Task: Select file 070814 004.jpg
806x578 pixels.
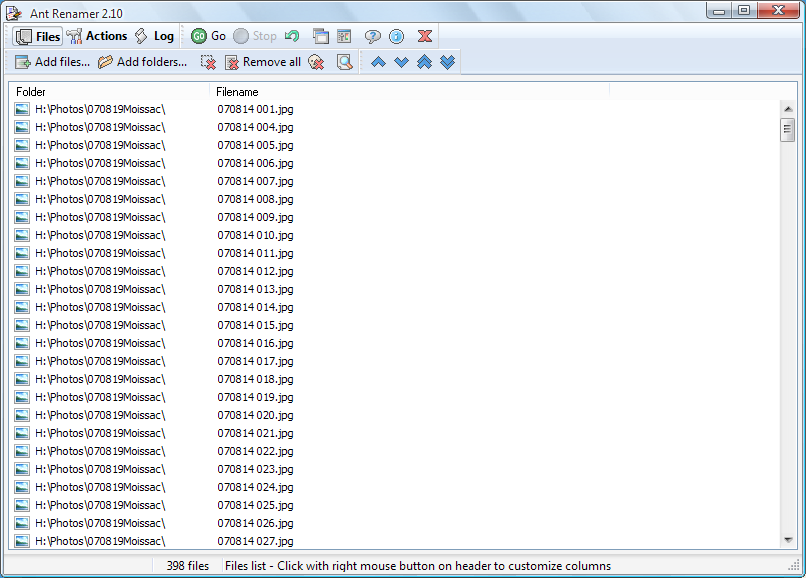Action: tap(255, 127)
